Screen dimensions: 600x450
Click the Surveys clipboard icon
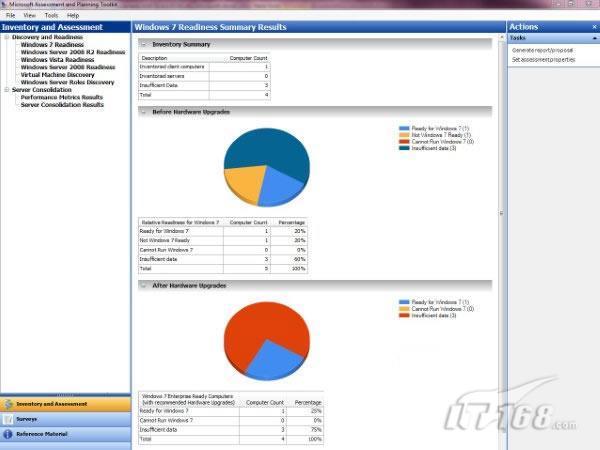(8, 419)
